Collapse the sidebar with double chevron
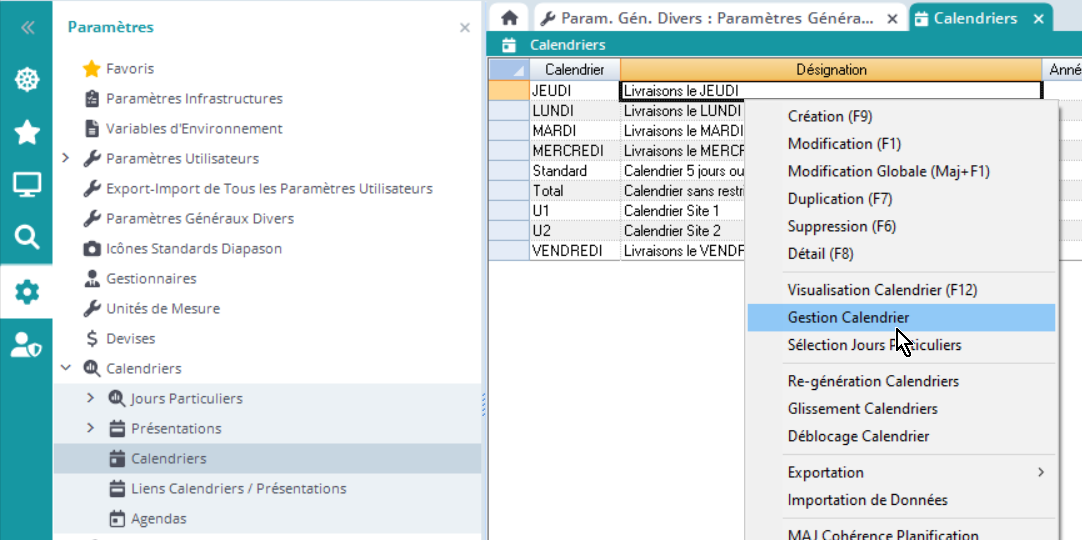 click(x=27, y=28)
